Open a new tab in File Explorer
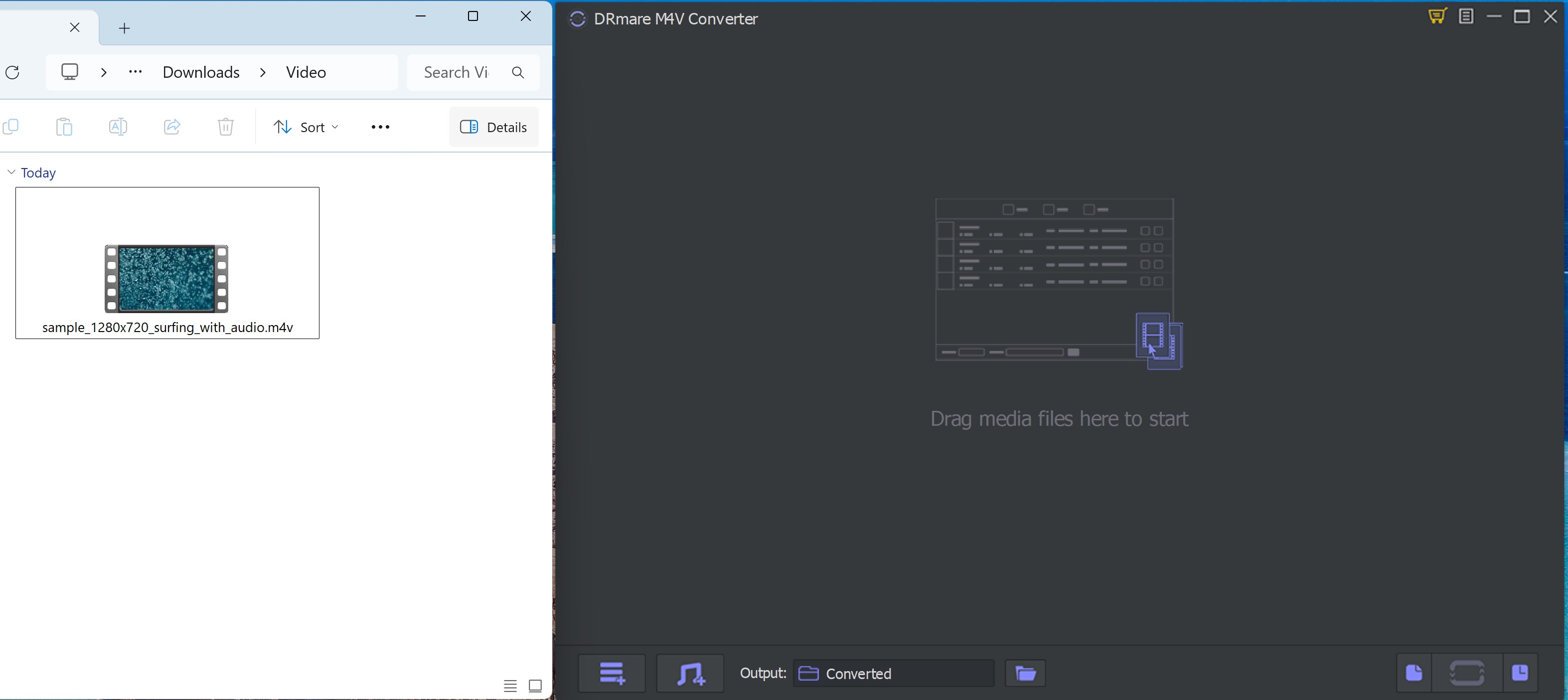This screenshot has height=700, width=1568. [x=124, y=28]
